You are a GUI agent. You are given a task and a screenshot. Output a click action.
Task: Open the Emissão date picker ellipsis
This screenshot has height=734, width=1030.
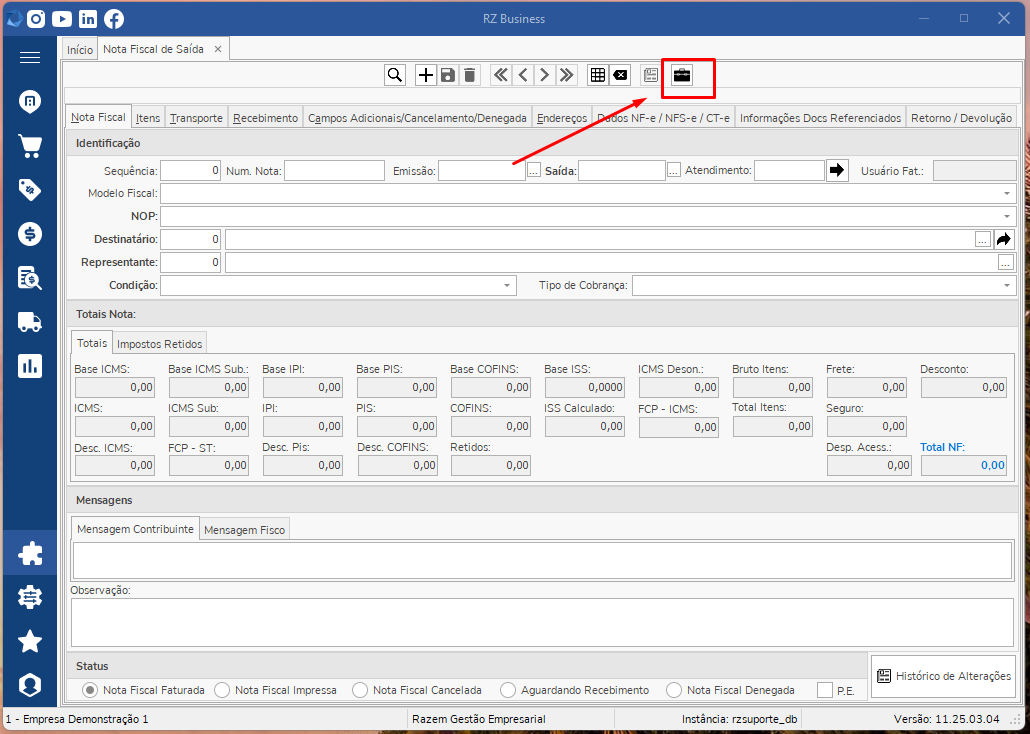click(533, 170)
